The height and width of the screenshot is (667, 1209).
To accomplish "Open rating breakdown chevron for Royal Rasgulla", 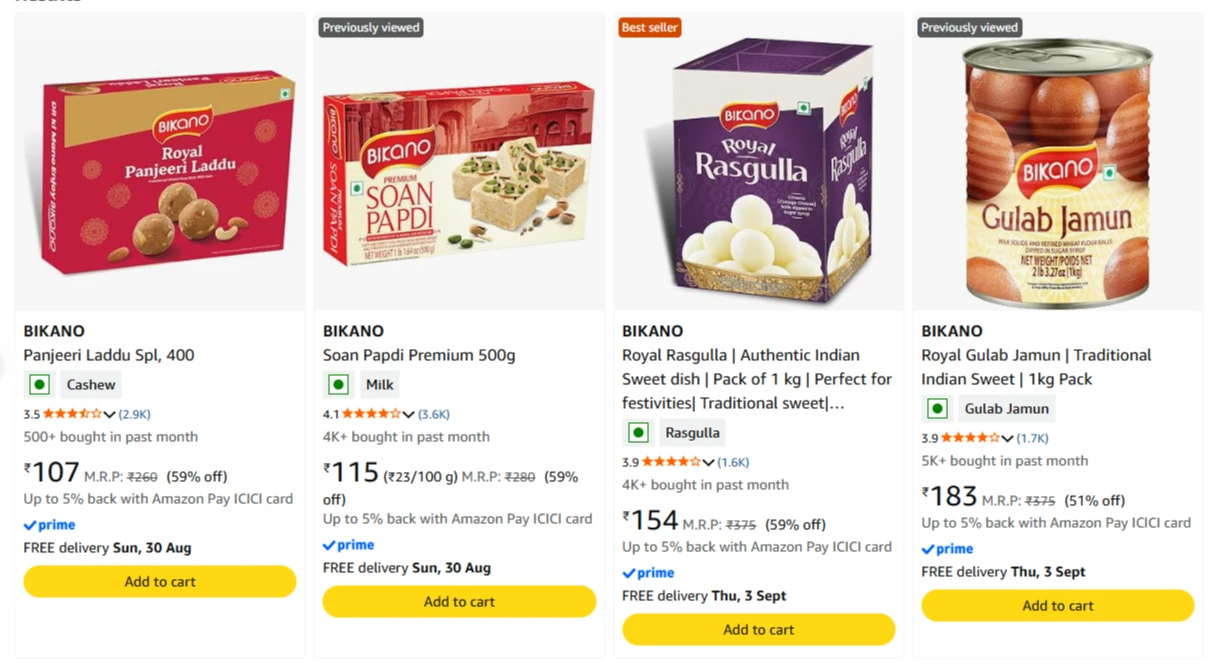I will coord(708,462).
